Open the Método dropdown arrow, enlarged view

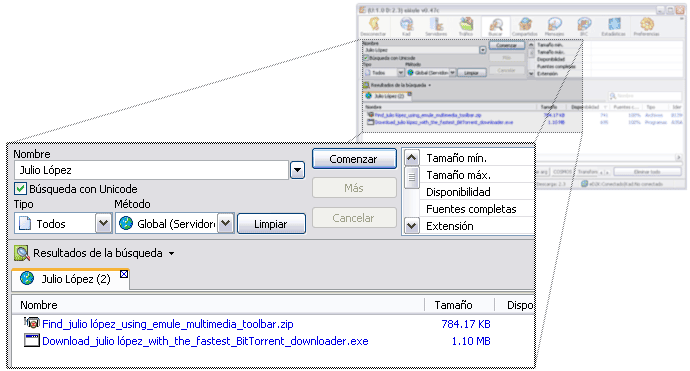pyautogui.click(x=226, y=223)
